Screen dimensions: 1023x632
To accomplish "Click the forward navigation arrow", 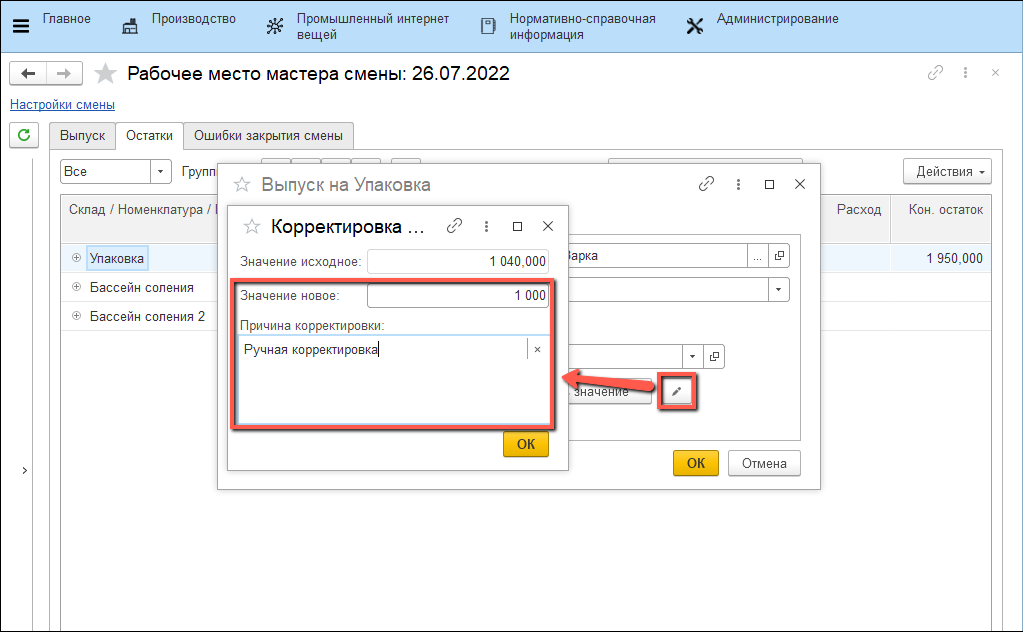I will (63, 74).
